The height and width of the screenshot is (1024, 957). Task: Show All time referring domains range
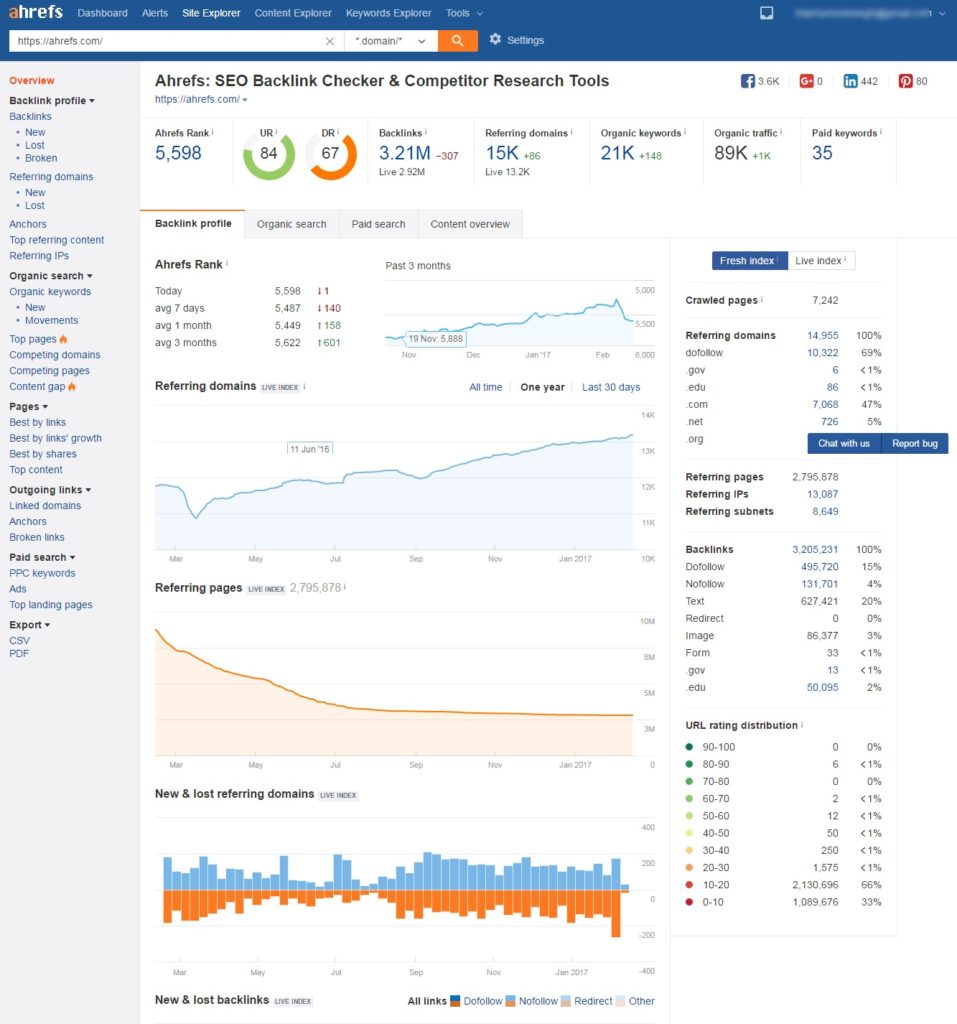coord(485,387)
